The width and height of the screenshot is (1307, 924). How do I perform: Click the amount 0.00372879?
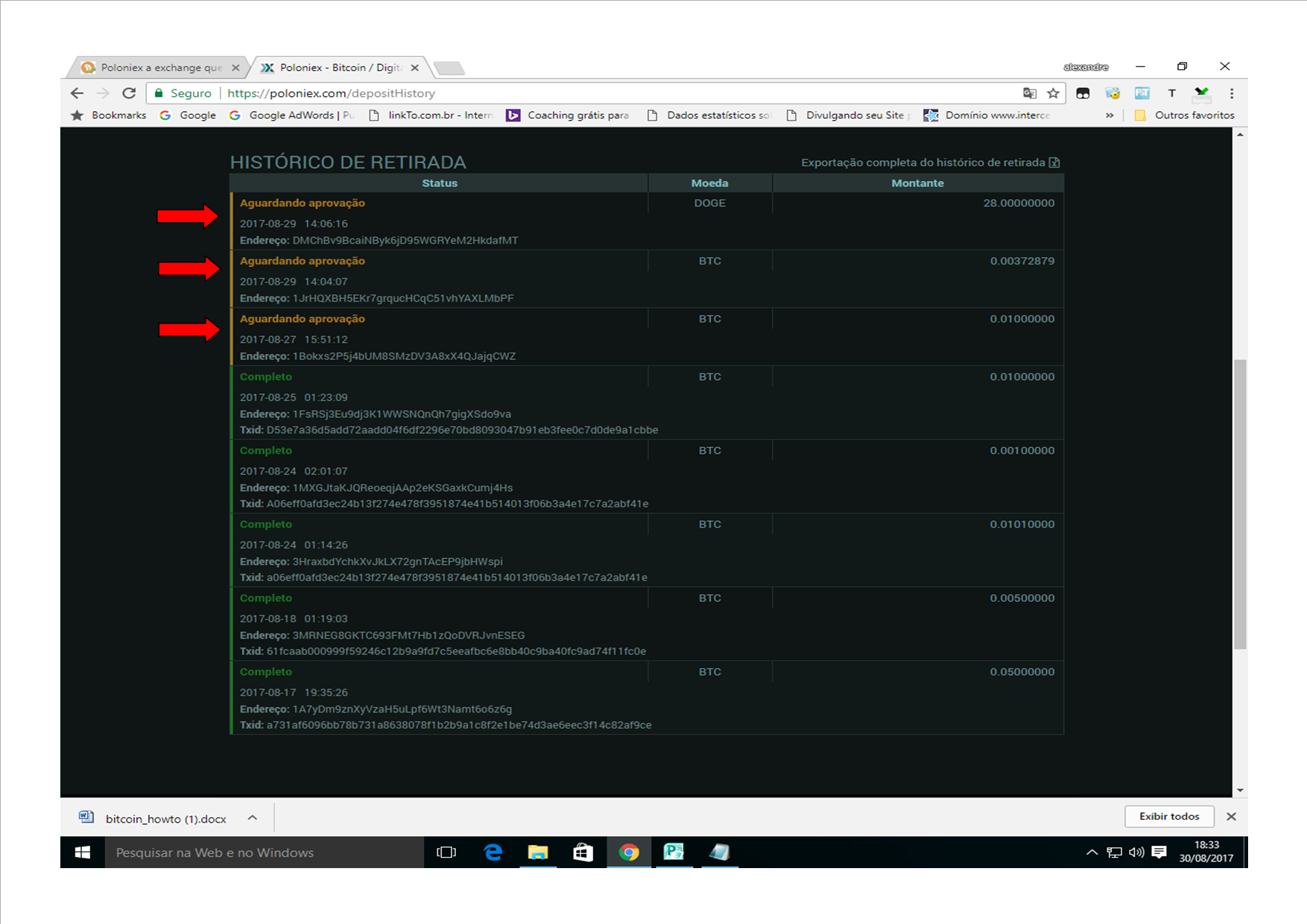coord(1022,261)
